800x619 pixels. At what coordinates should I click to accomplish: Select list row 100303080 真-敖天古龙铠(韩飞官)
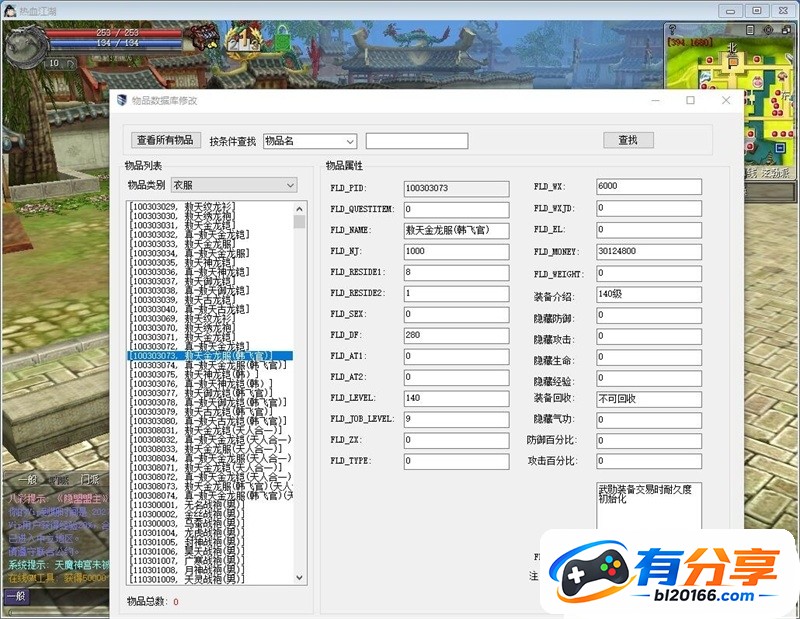(x=208, y=421)
